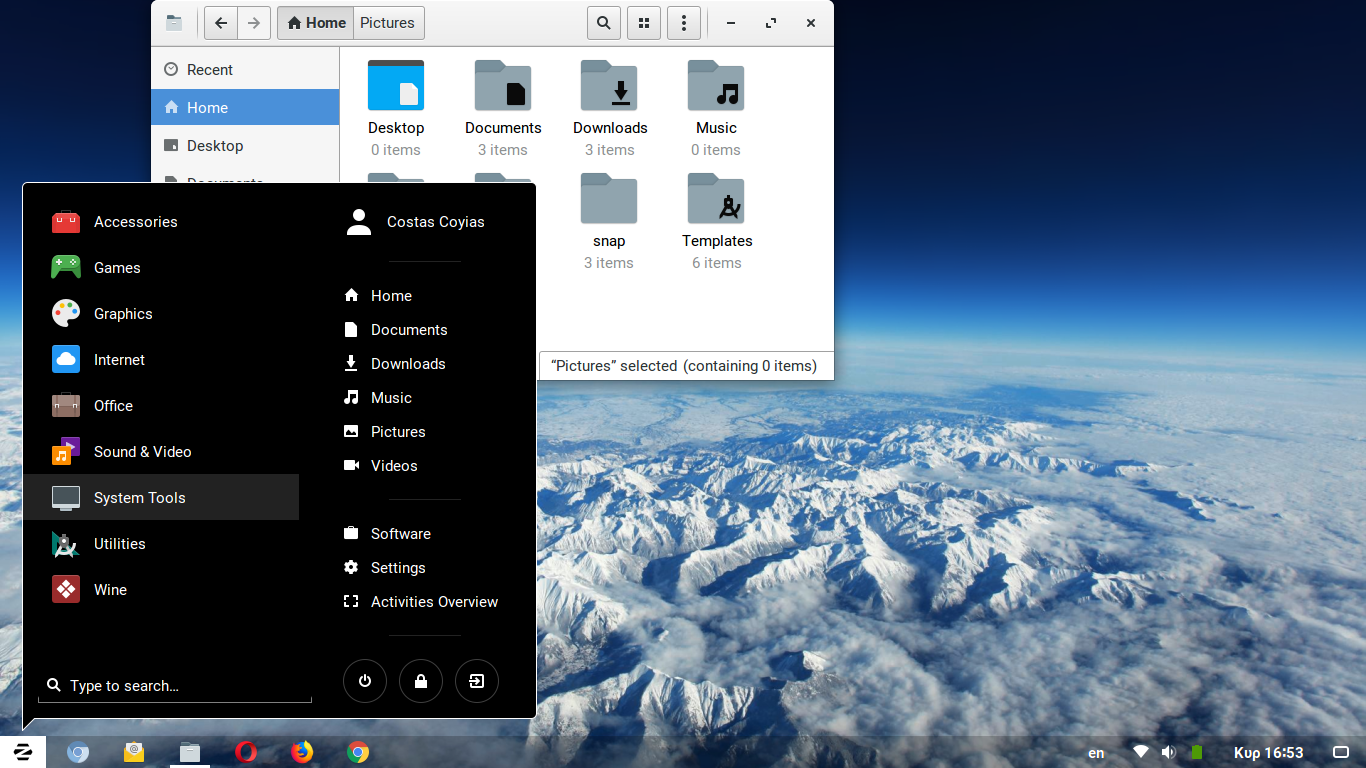
Task: Launch Opera from the taskbar
Action: click(x=246, y=751)
